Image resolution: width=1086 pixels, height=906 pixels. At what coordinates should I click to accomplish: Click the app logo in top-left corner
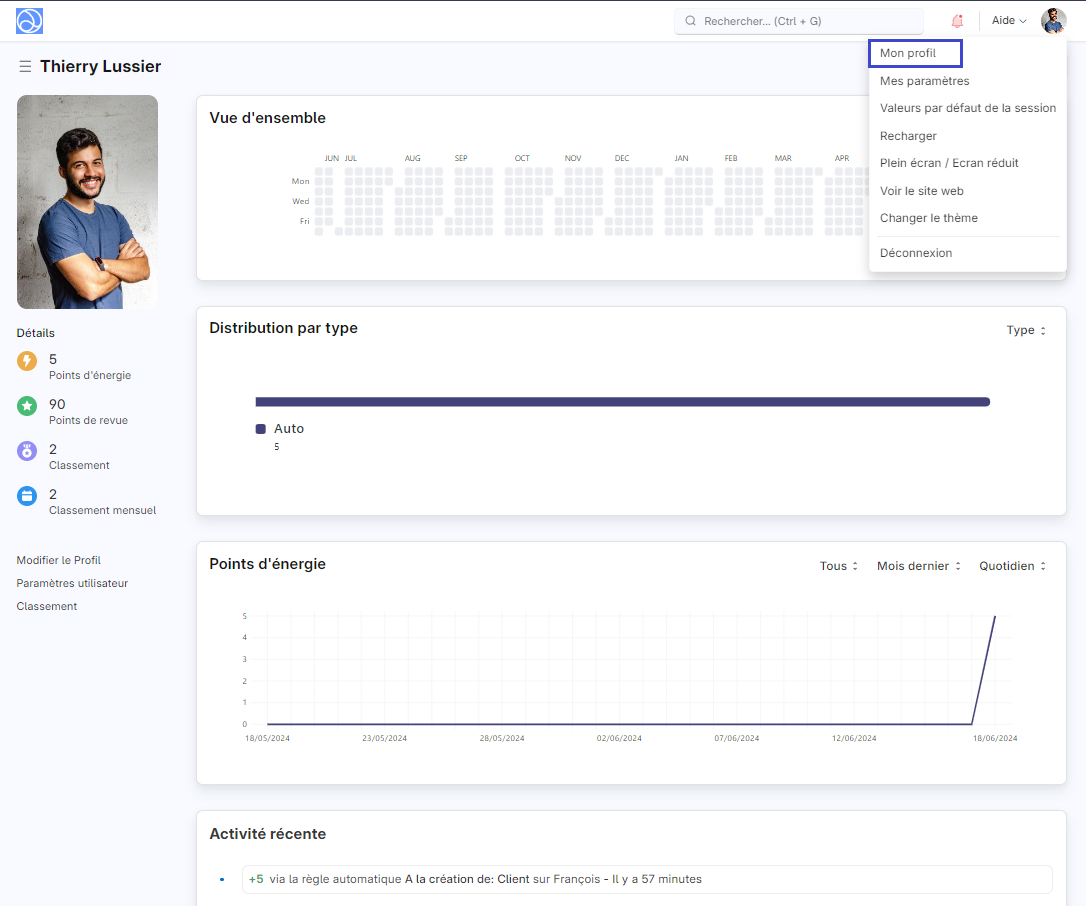tap(30, 21)
